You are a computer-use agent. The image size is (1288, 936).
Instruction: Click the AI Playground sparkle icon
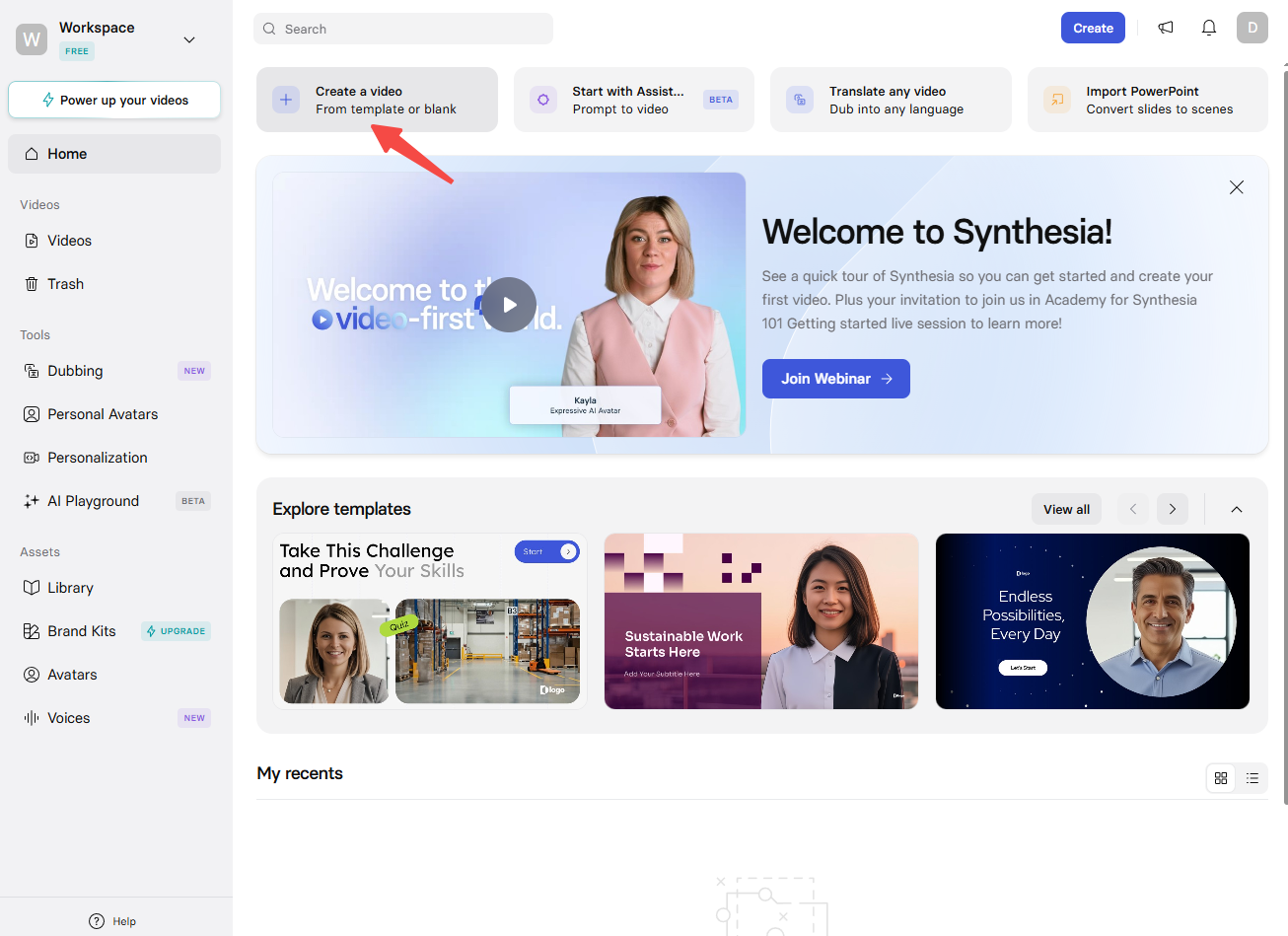(32, 501)
